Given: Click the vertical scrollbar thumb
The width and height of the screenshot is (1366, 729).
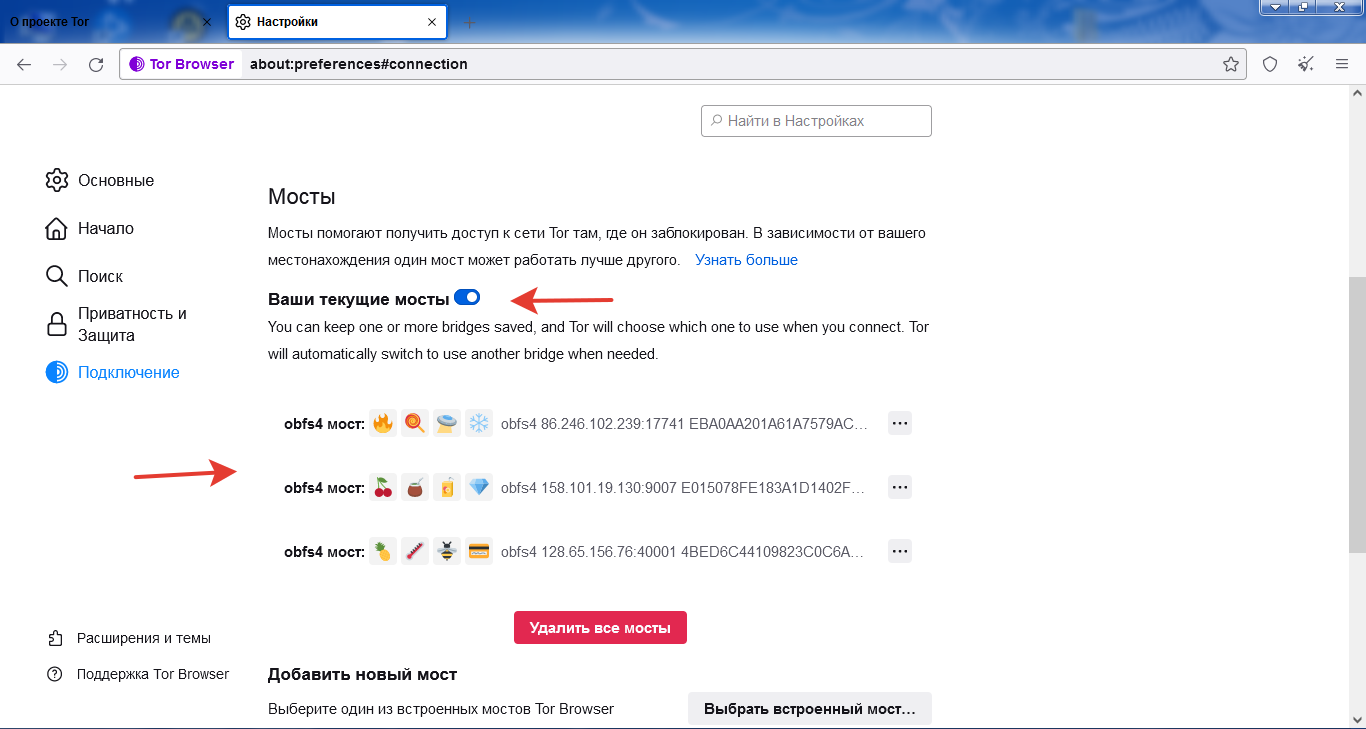Looking at the screenshot, I should coord(1357,415).
